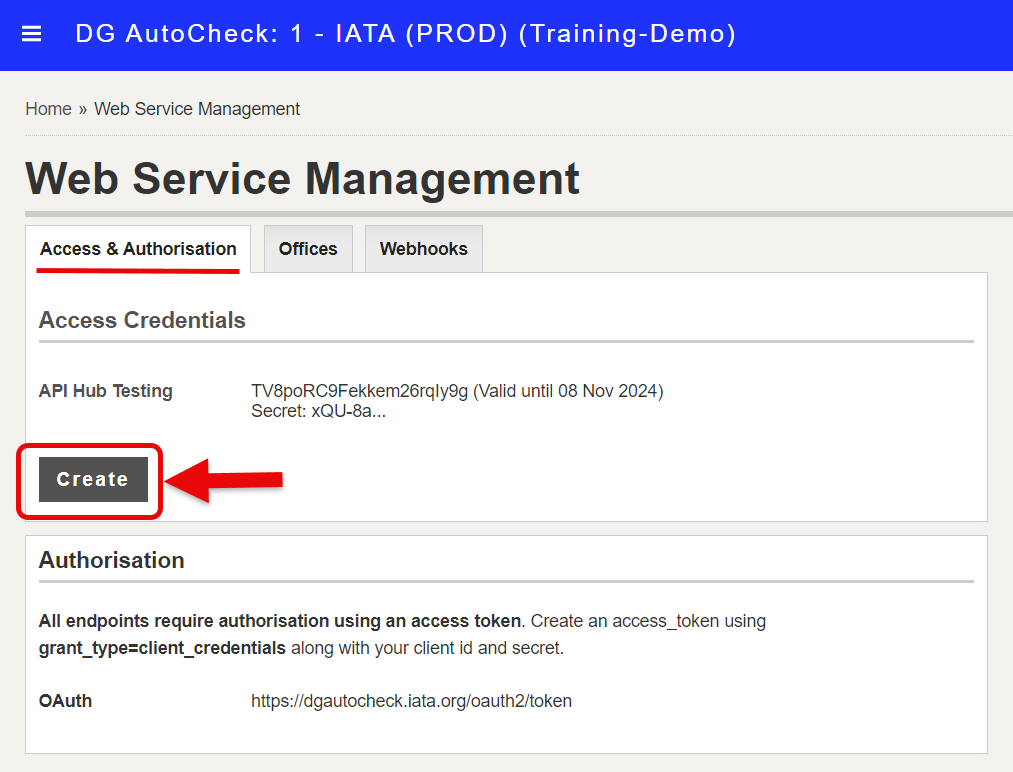The width and height of the screenshot is (1013, 772).
Task: Click grant_type=client_credentials text
Action: [162, 648]
